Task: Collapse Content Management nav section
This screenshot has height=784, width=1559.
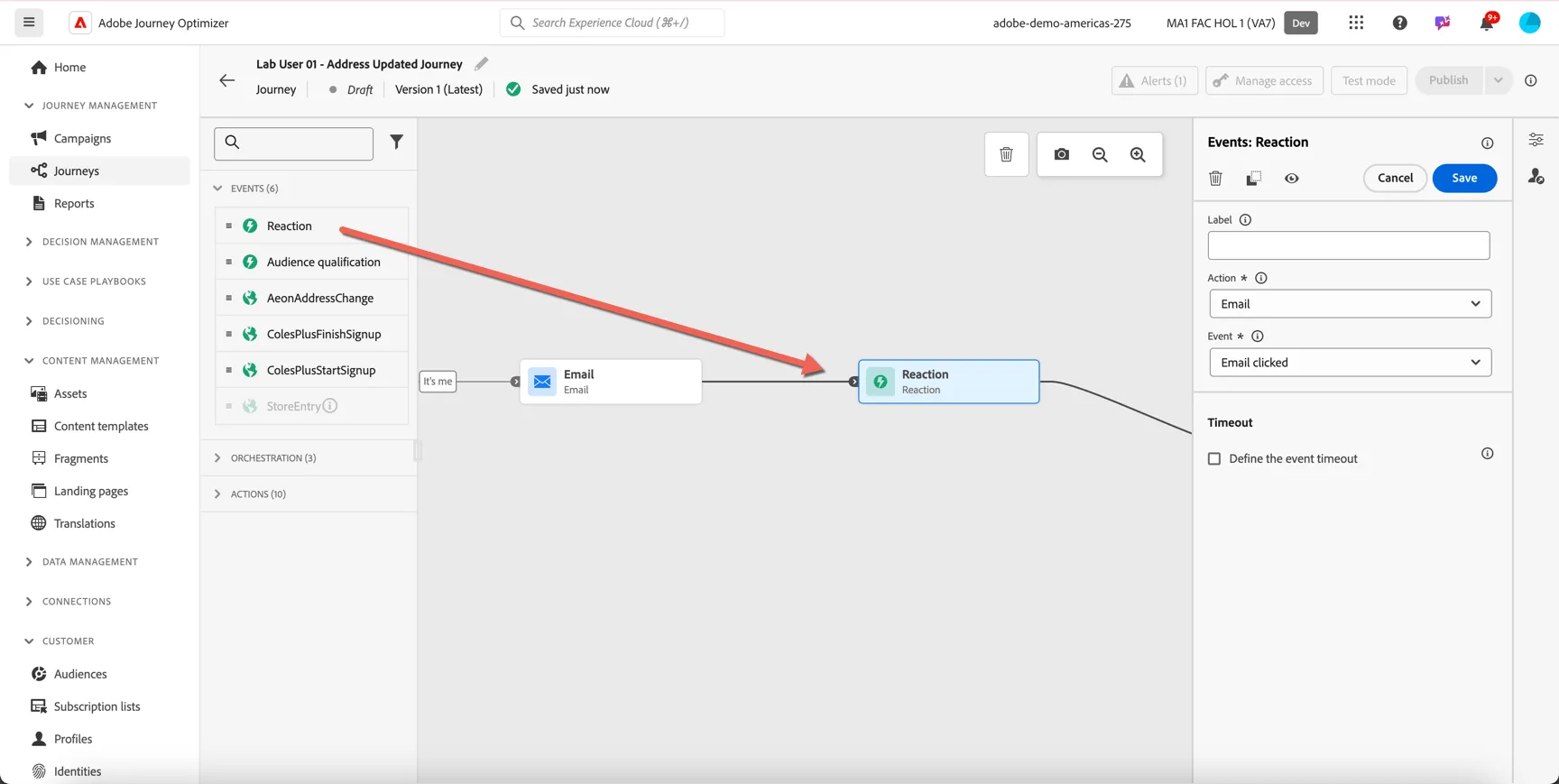Action: click(x=29, y=361)
